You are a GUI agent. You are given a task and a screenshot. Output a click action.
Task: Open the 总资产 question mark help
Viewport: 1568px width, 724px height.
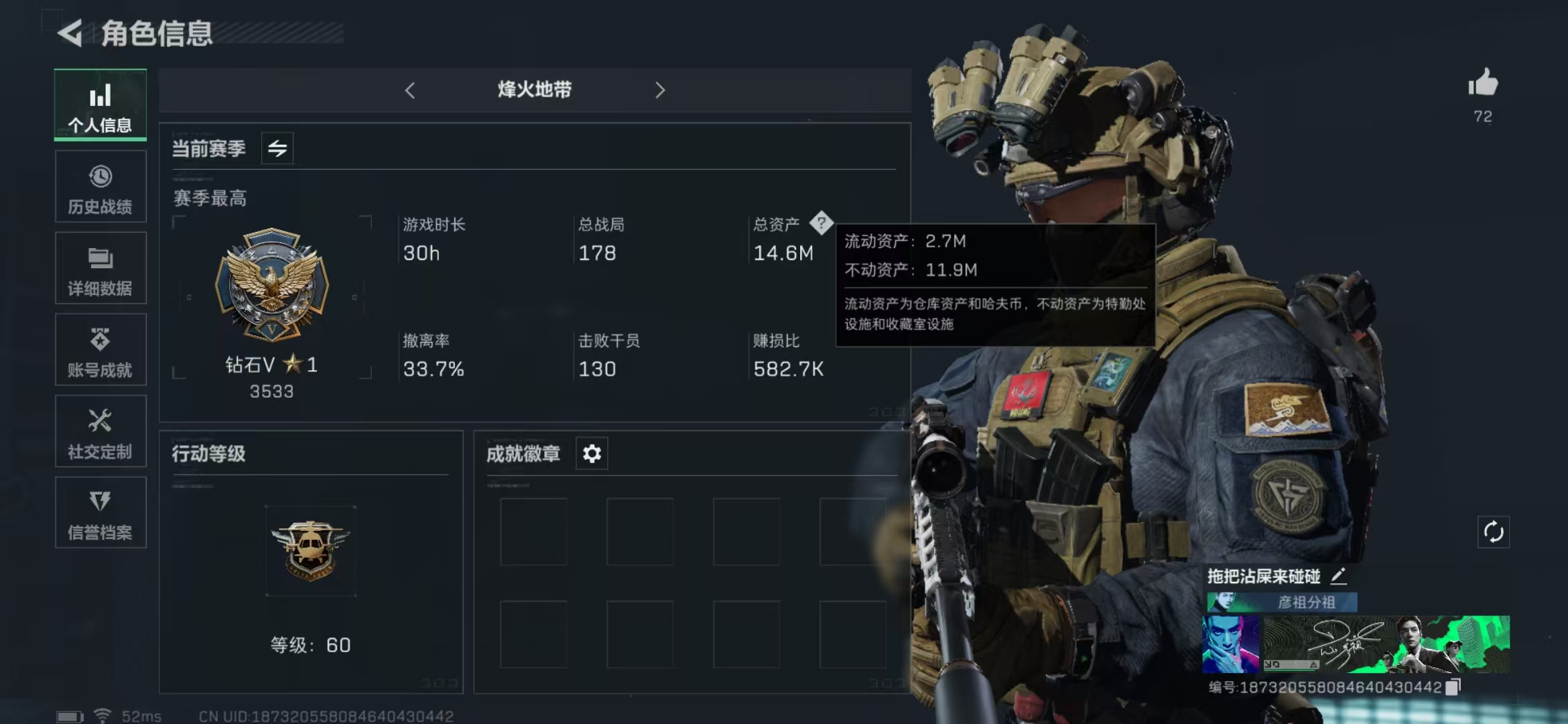pos(821,223)
